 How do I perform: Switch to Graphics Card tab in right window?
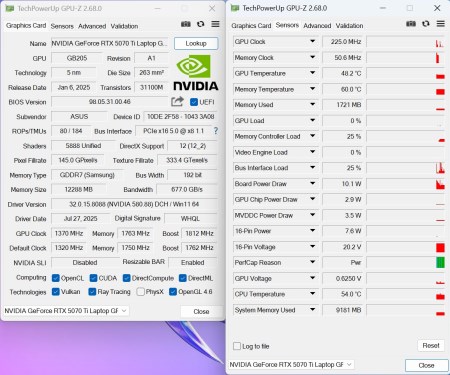click(x=251, y=26)
